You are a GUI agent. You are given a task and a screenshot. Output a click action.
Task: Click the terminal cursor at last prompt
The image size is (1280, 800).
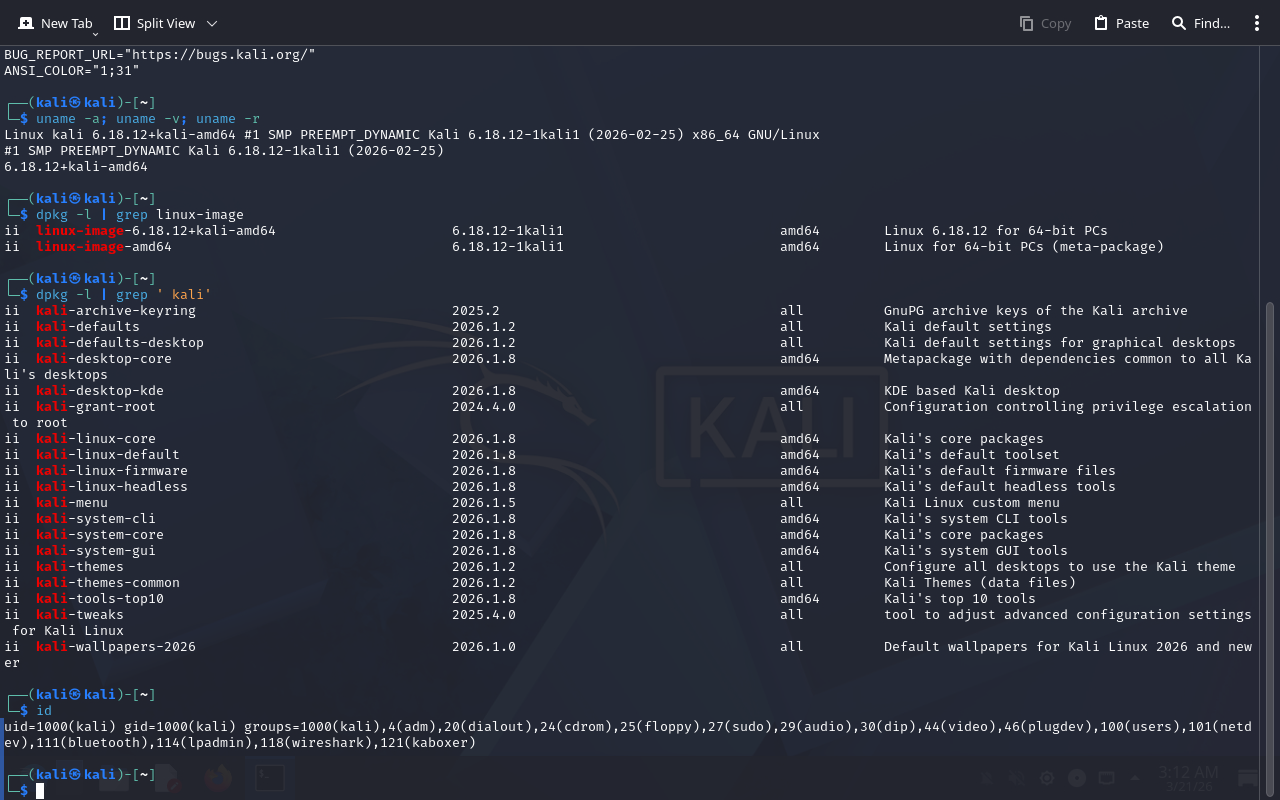(x=40, y=791)
